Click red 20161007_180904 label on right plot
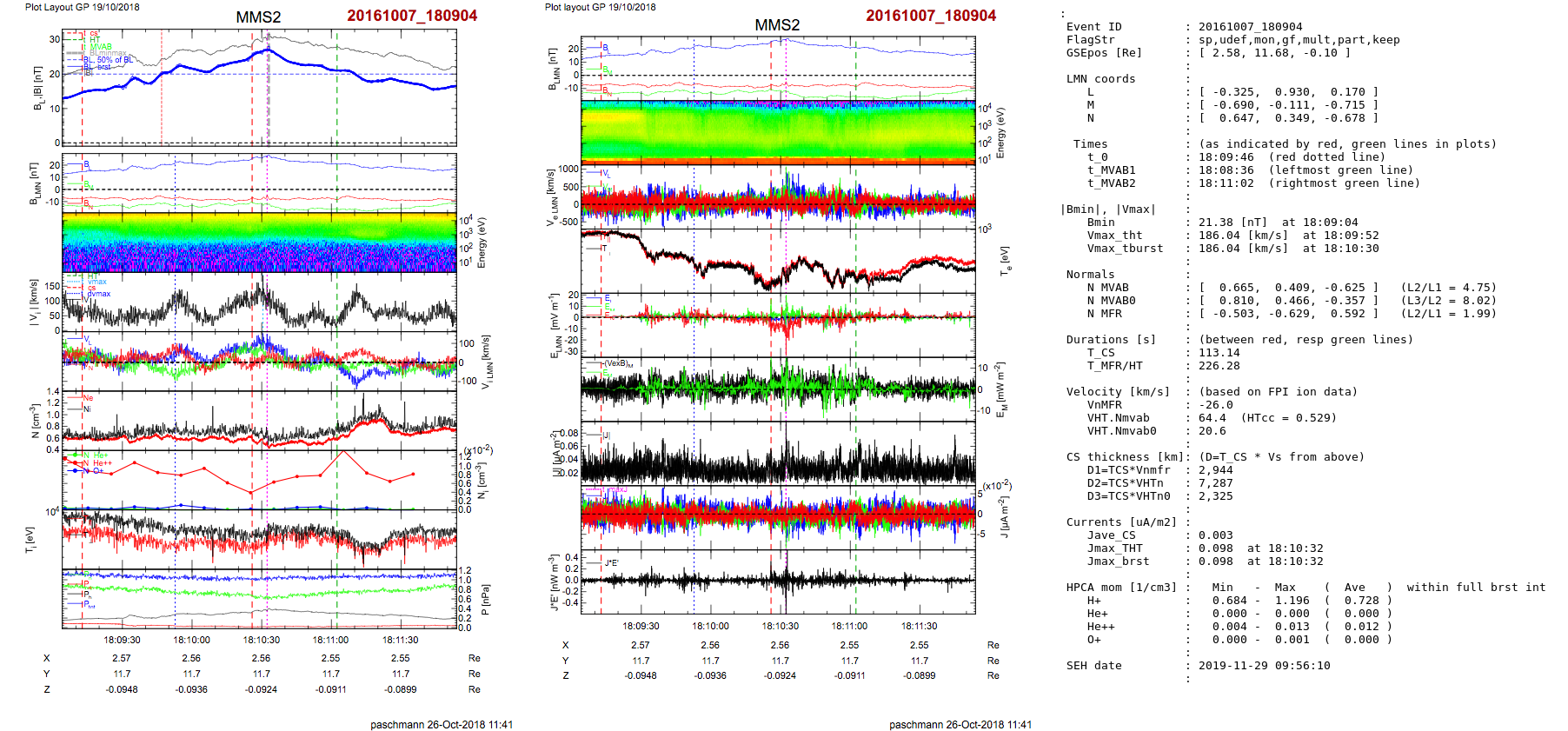Viewport: 1568px width, 731px height. click(x=931, y=16)
